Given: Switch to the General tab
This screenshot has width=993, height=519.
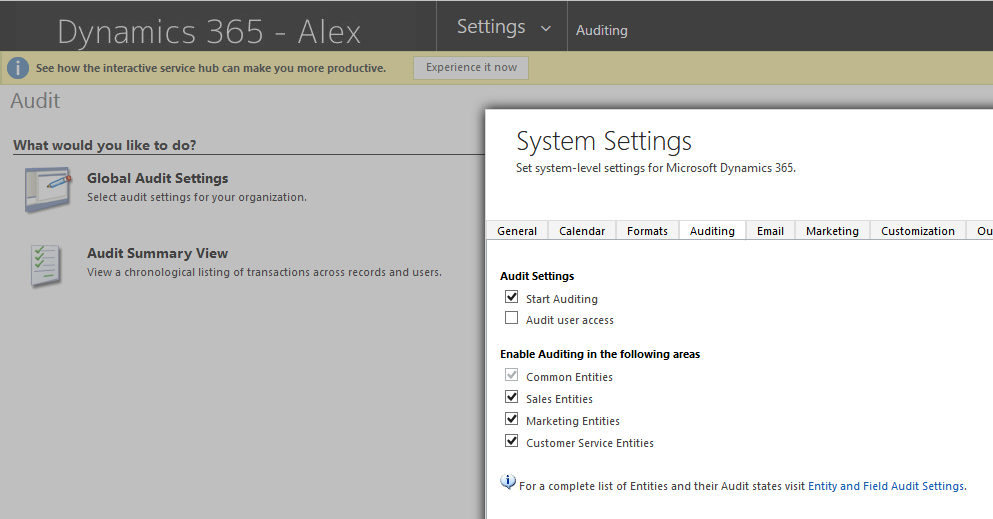Looking at the screenshot, I should pyautogui.click(x=517, y=231).
